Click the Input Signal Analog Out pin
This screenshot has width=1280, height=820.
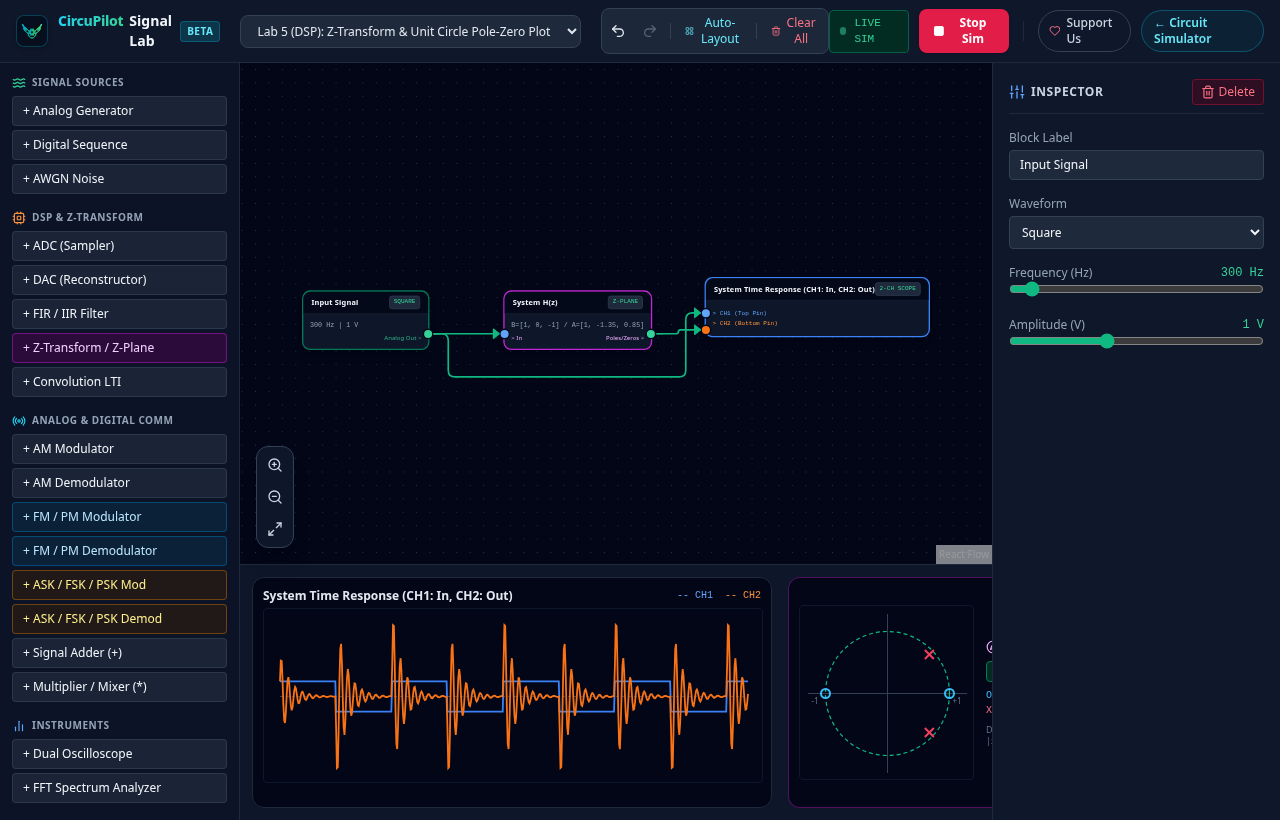[x=428, y=334]
